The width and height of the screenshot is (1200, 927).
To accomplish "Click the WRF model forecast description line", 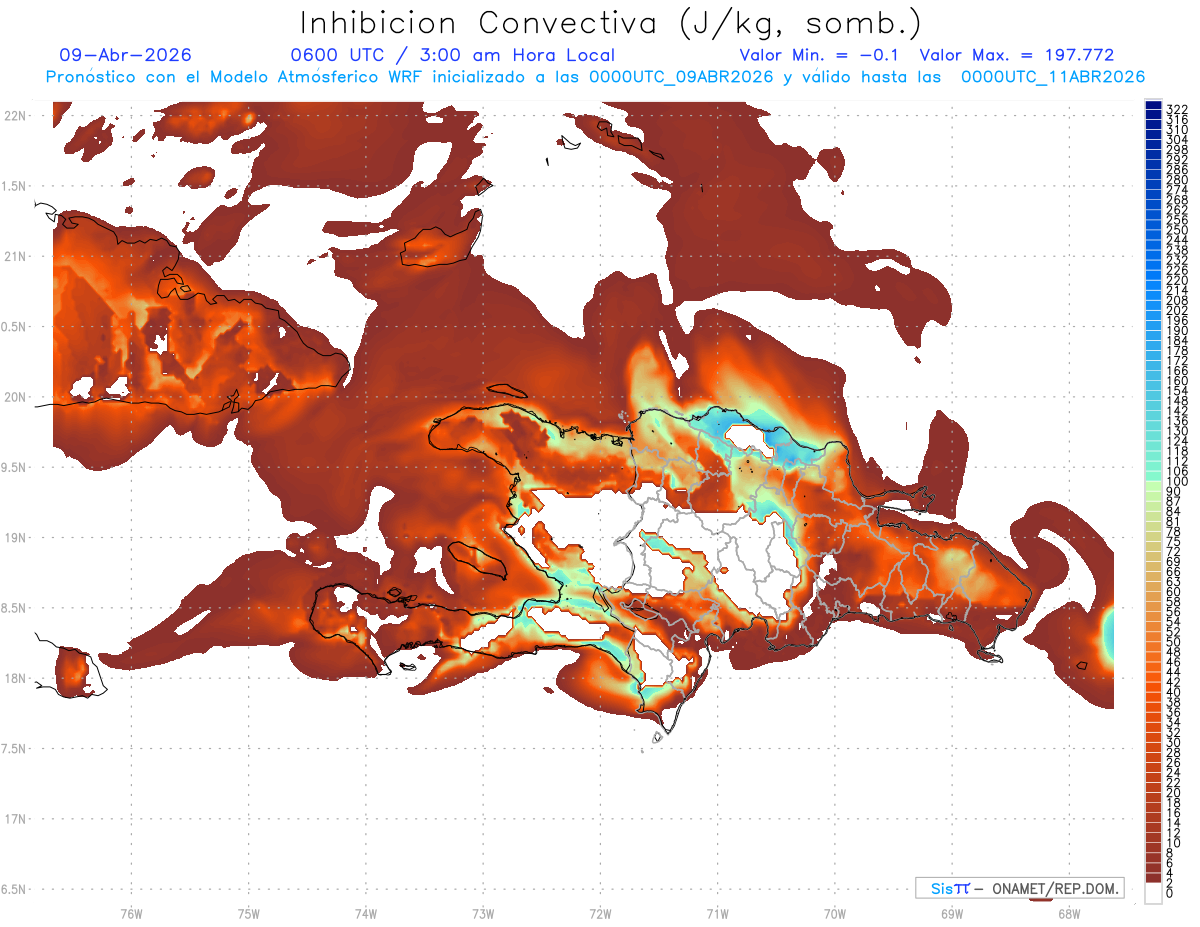I will pos(595,77).
